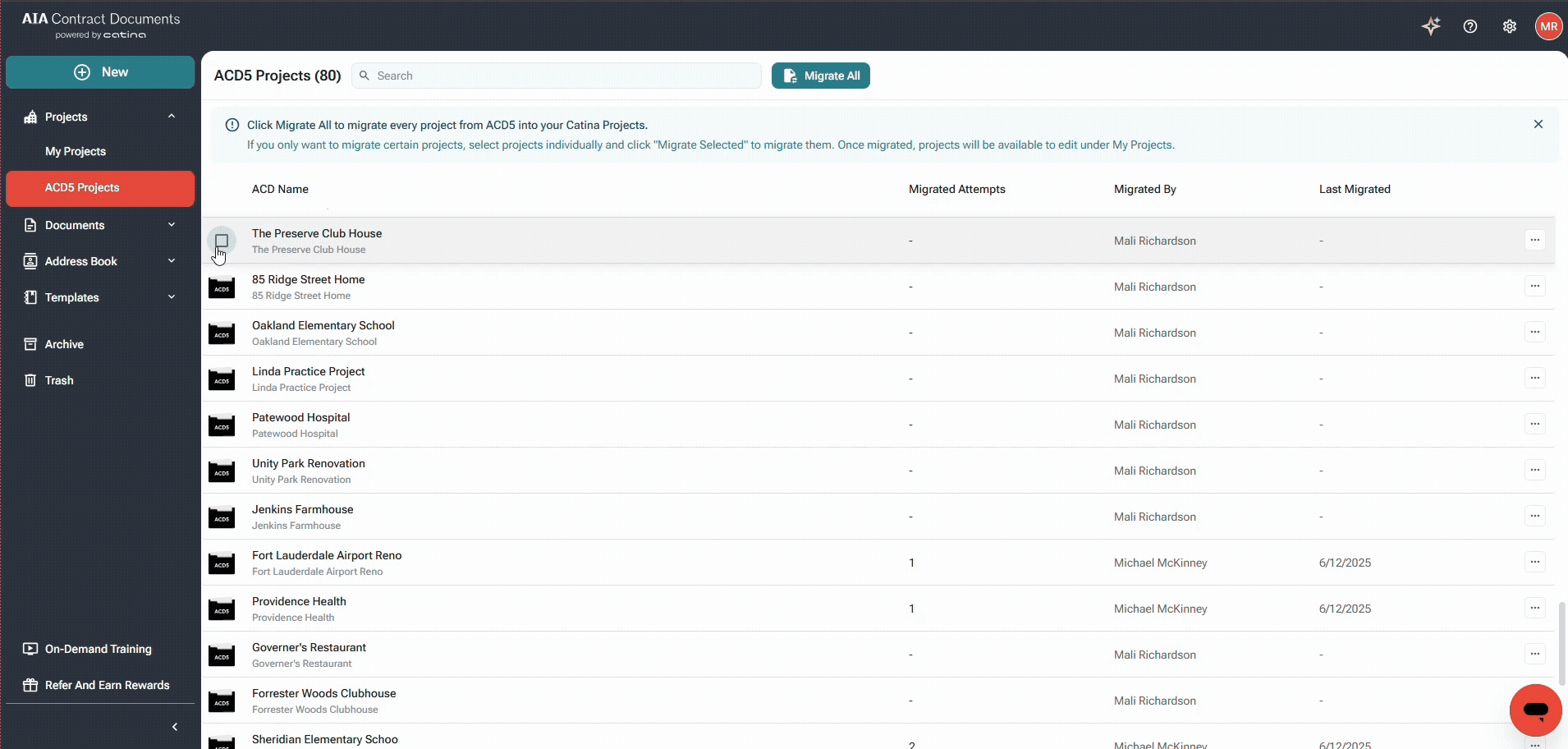Open the more options for Providence Health
The image size is (1568, 749).
[1534, 608]
